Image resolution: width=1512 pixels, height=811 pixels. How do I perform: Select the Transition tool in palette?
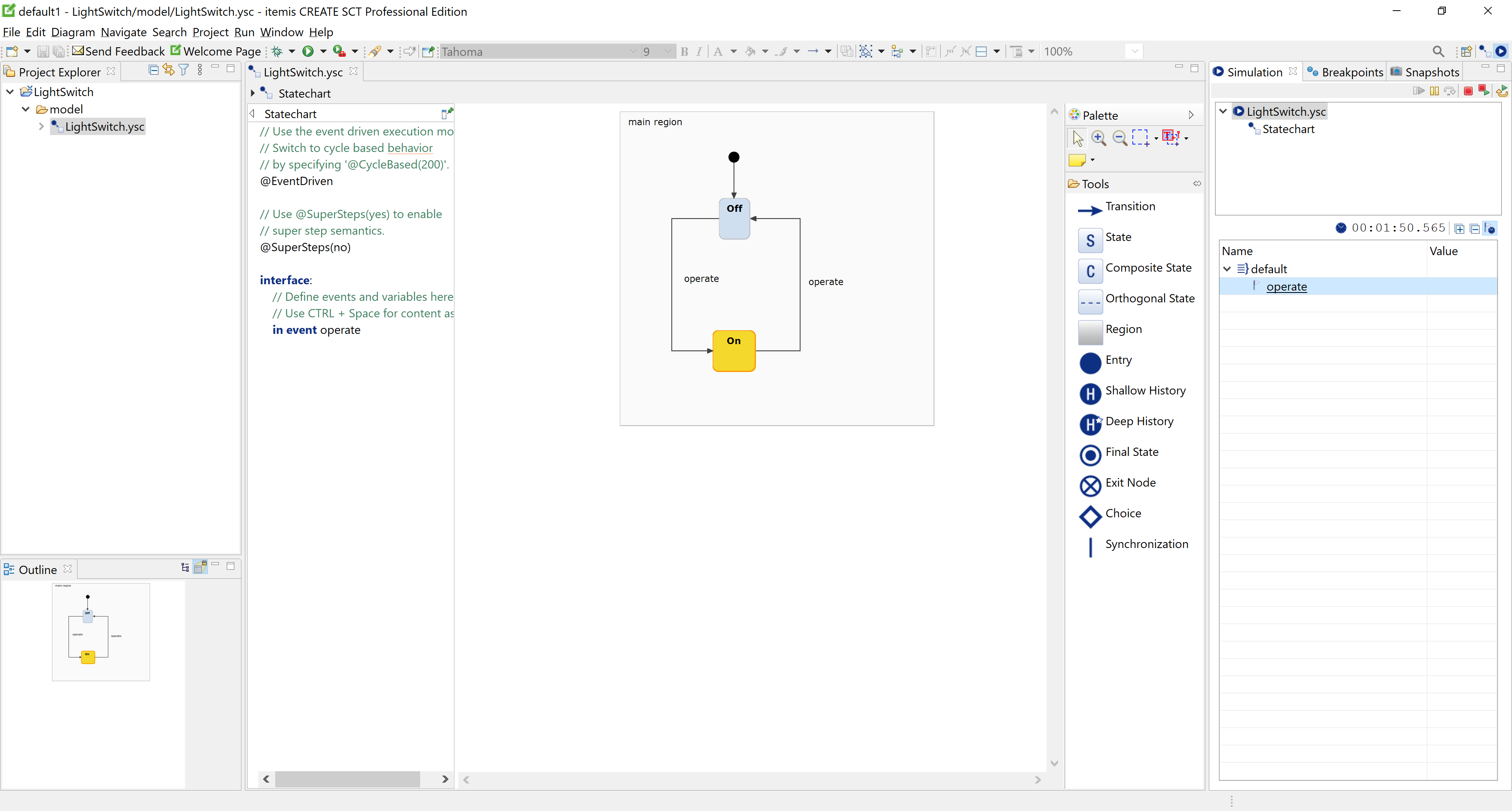(1130, 206)
